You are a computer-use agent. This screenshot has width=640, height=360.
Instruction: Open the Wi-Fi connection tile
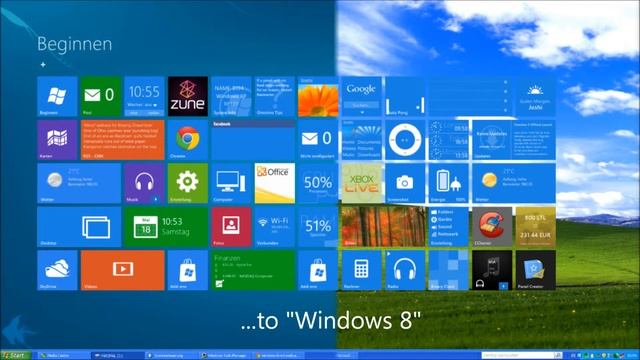(x=275, y=227)
